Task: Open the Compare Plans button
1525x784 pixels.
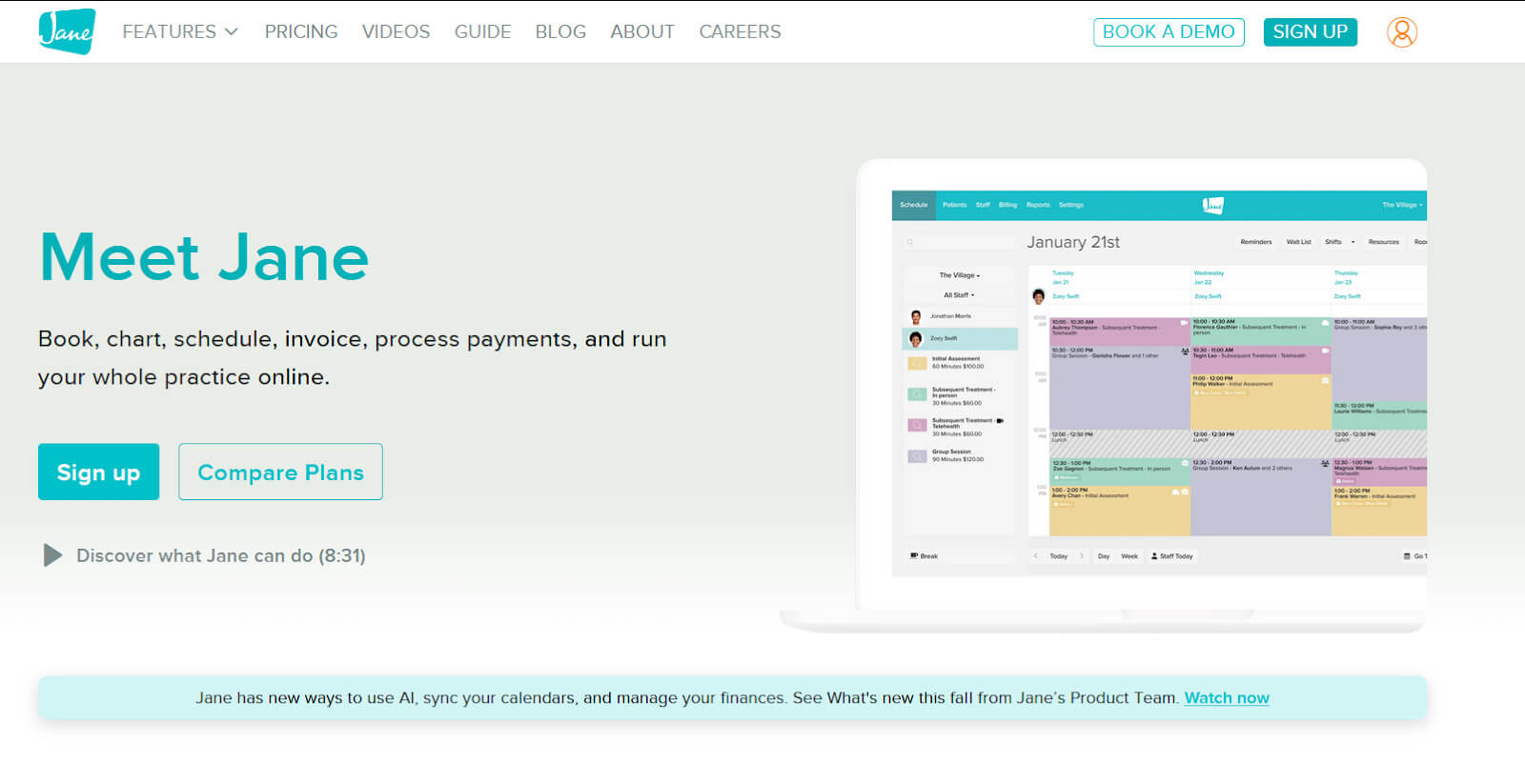Action: [x=280, y=472]
